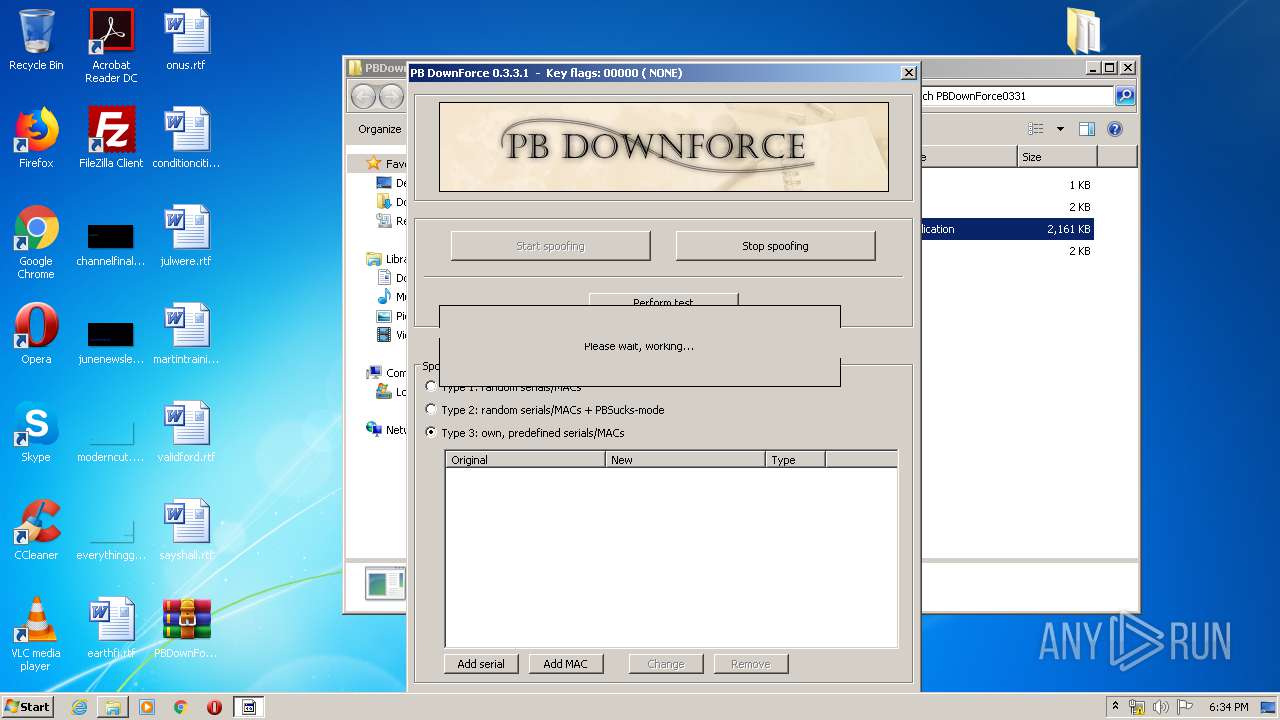Click the Opera taskbar icon

[x=214, y=707]
